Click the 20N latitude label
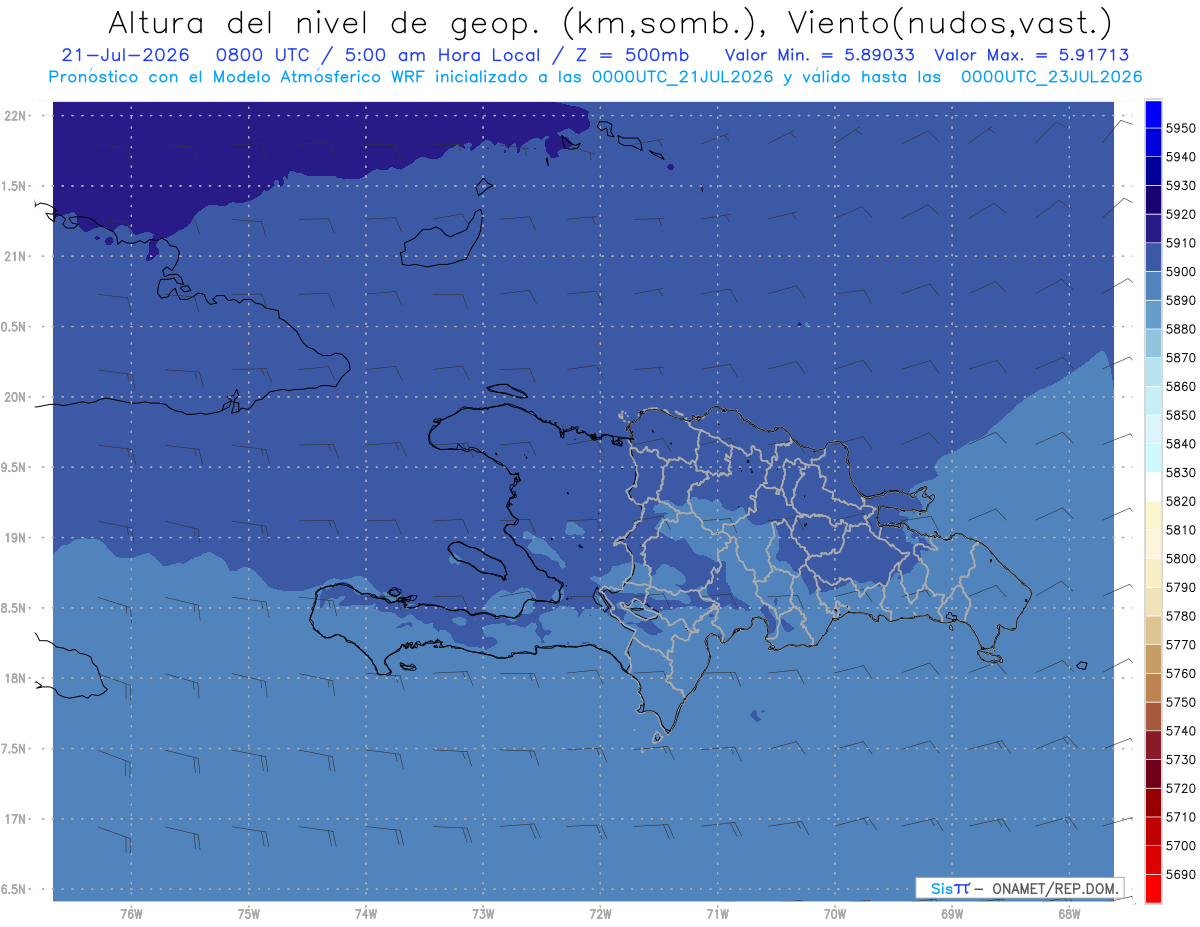This screenshot has width=1200, height=927. click(17, 397)
